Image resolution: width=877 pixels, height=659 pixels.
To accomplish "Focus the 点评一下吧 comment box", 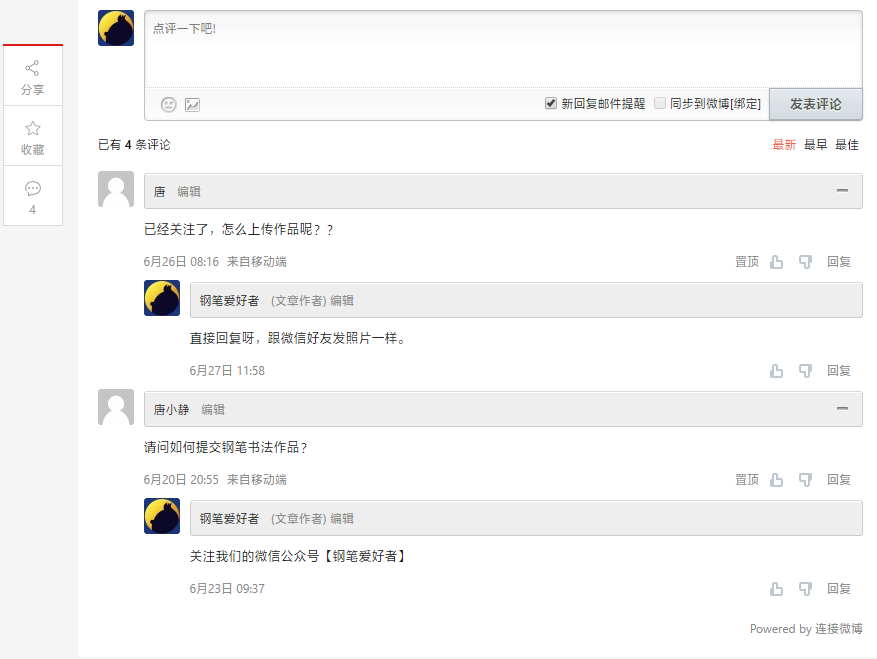I will [503, 49].
